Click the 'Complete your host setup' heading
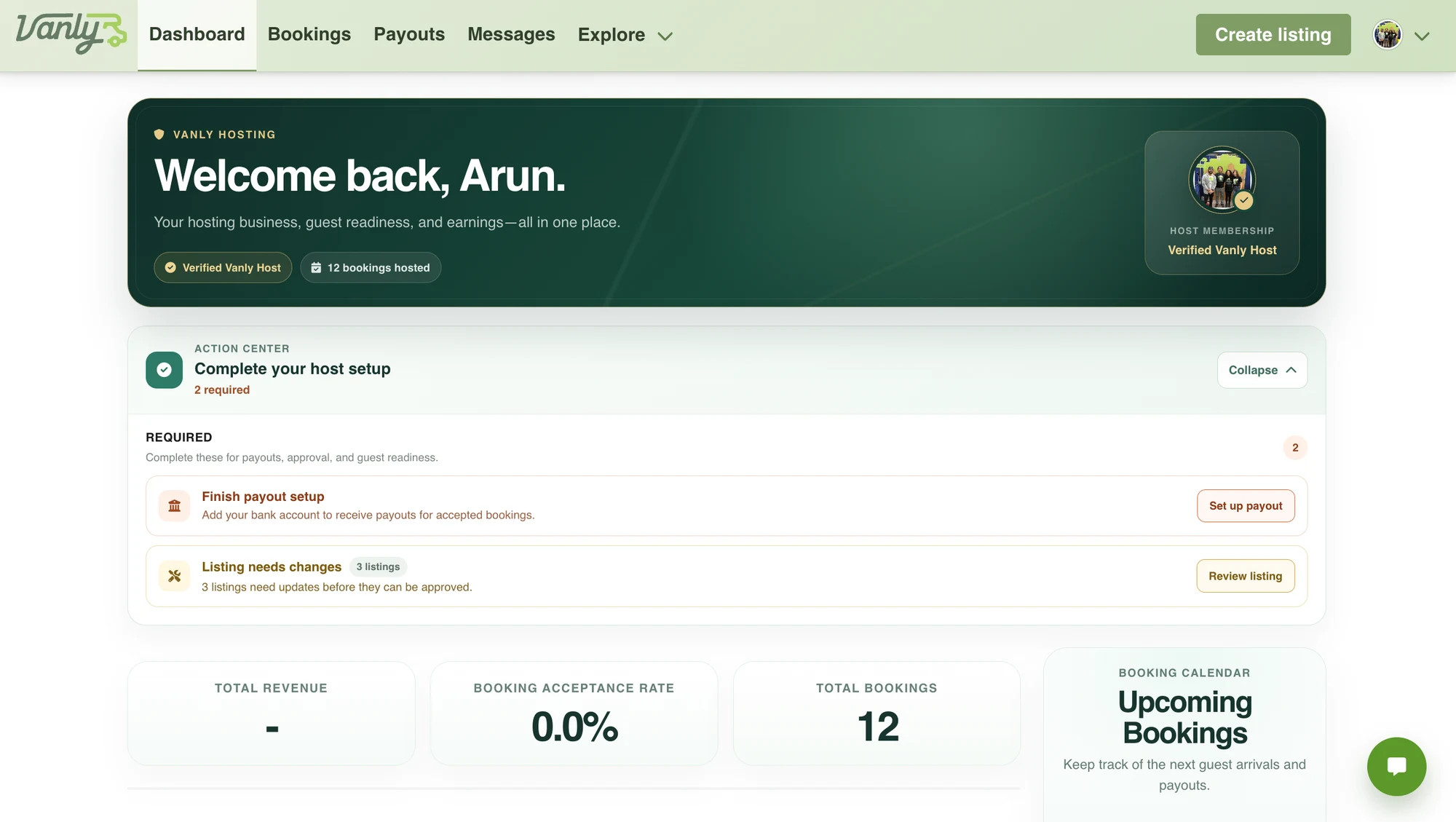 pyautogui.click(x=293, y=369)
